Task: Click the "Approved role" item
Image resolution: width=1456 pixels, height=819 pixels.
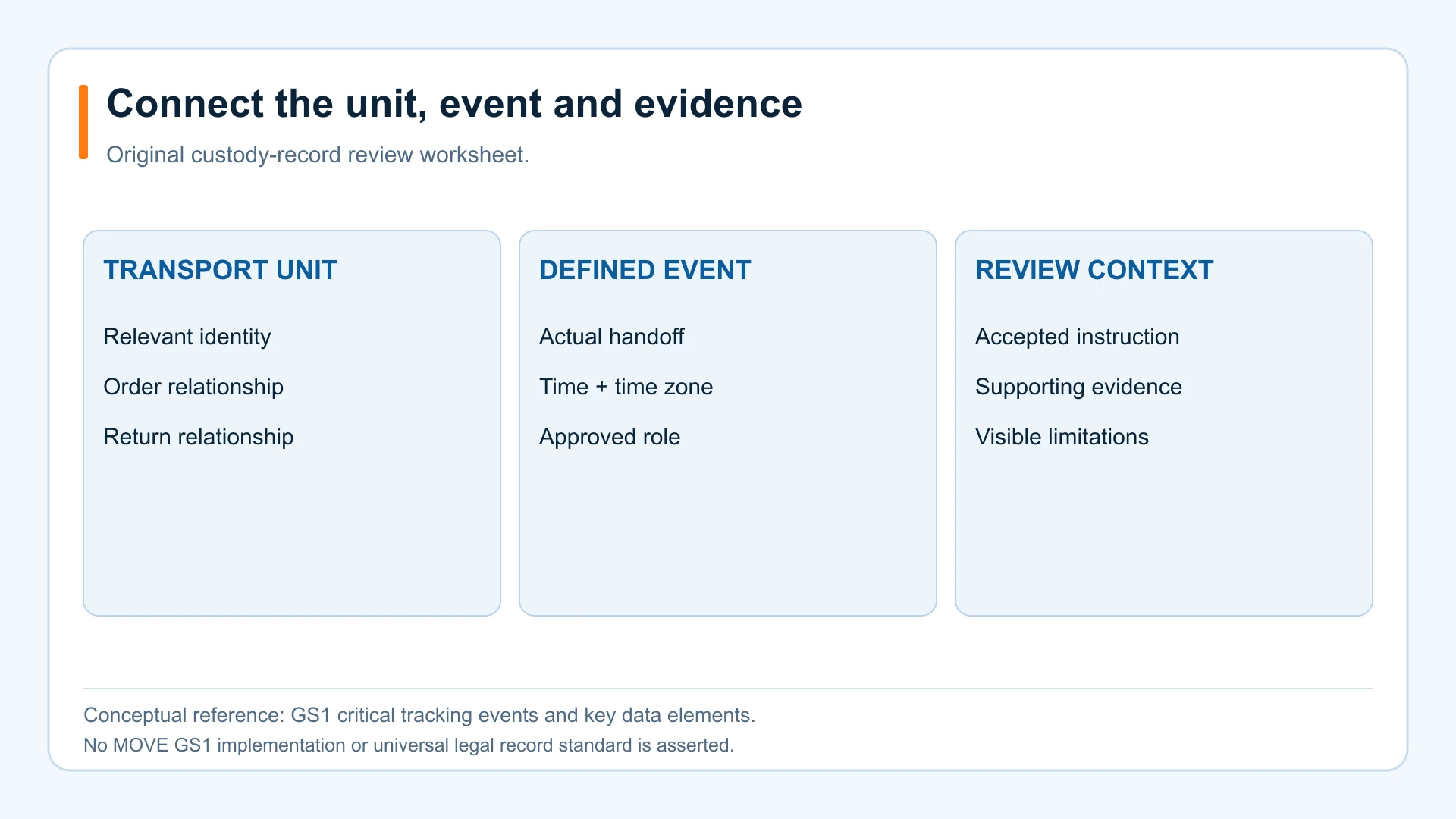Action: click(x=610, y=437)
